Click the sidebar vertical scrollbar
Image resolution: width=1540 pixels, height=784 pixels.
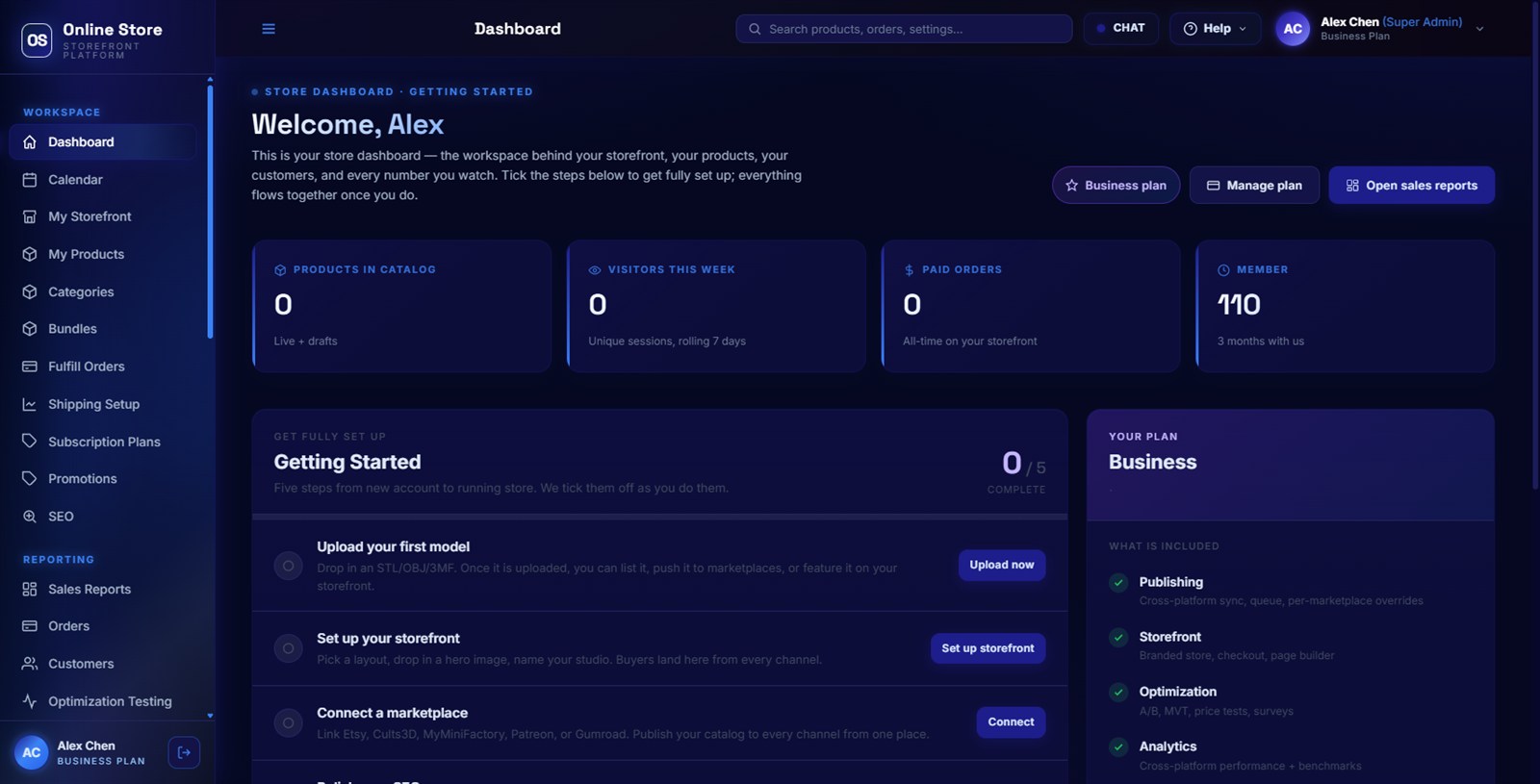tap(210, 212)
